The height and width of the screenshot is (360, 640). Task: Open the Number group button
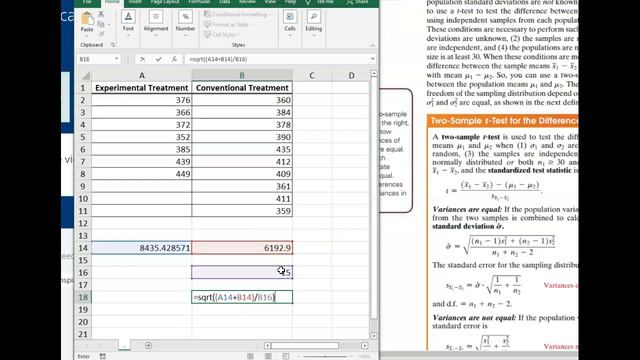(x=185, y=23)
